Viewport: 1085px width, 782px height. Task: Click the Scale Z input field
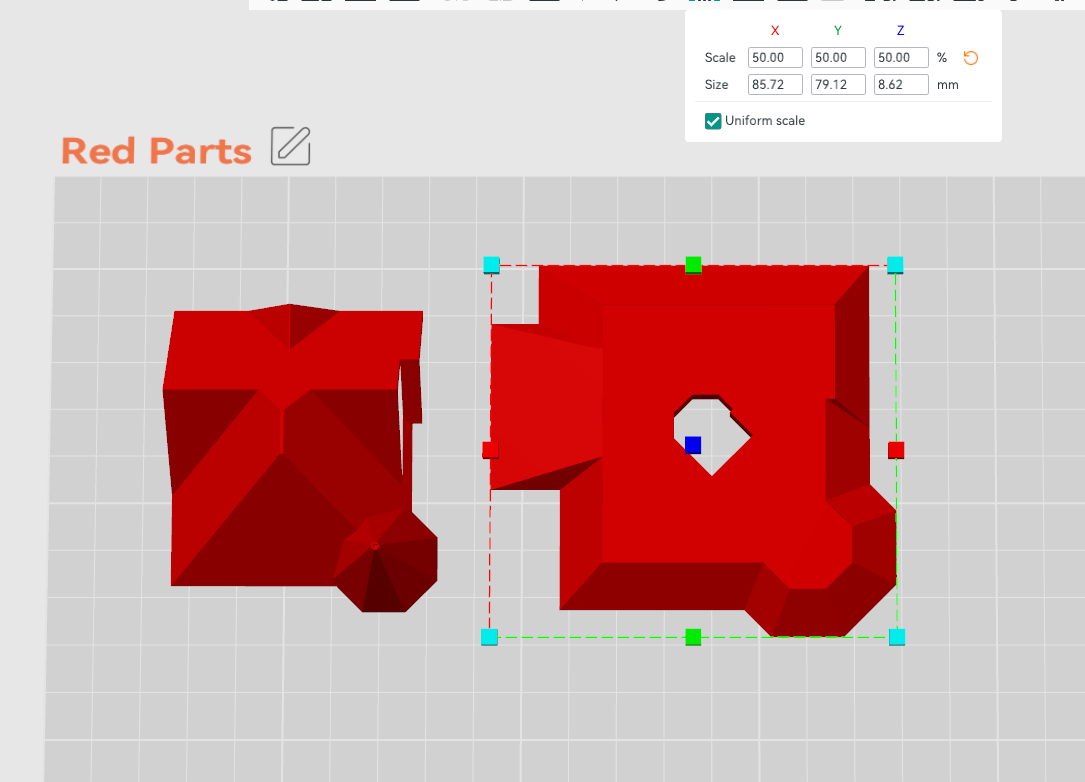coord(901,57)
